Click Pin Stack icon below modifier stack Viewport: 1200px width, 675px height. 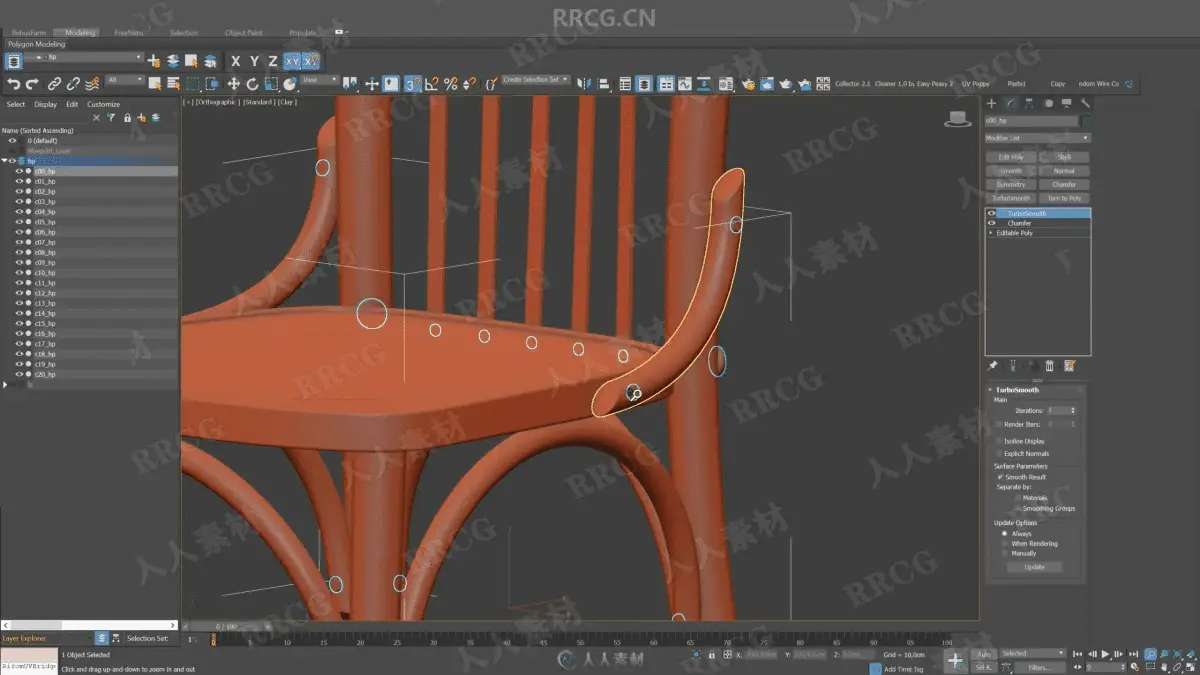tap(992, 366)
